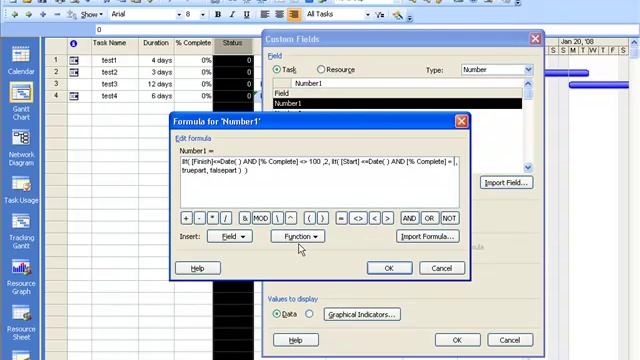The image size is (640, 360).
Task: Open the Calendar view in sidebar
Action: [21, 60]
